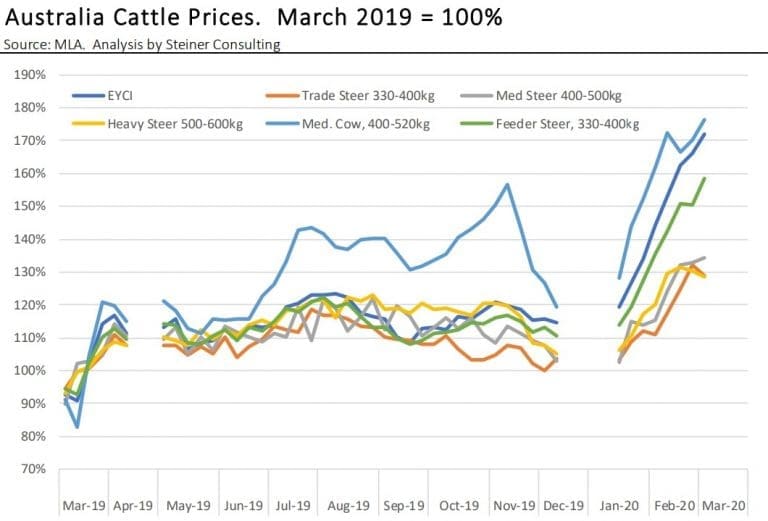
Task: Click the orange Trade Steer legend swatch
Action: [x=282, y=95]
